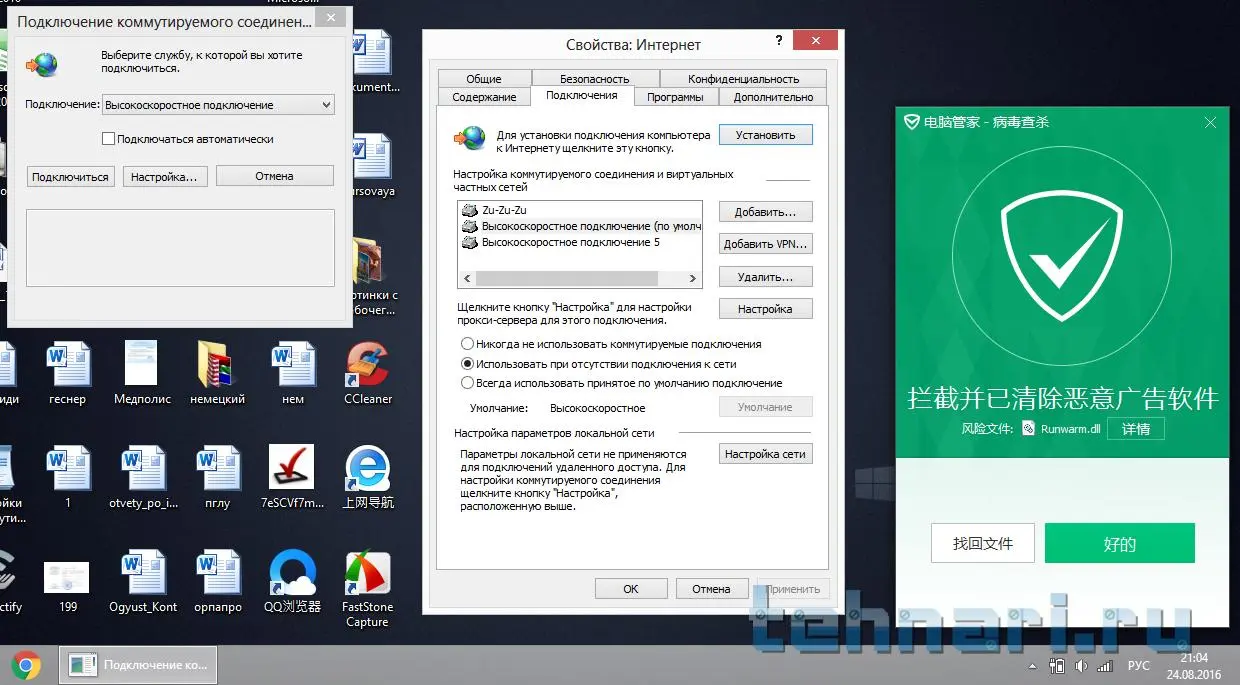1240x685 pixels.
Task: Click the Удалить... button
Action: (765, 277)
